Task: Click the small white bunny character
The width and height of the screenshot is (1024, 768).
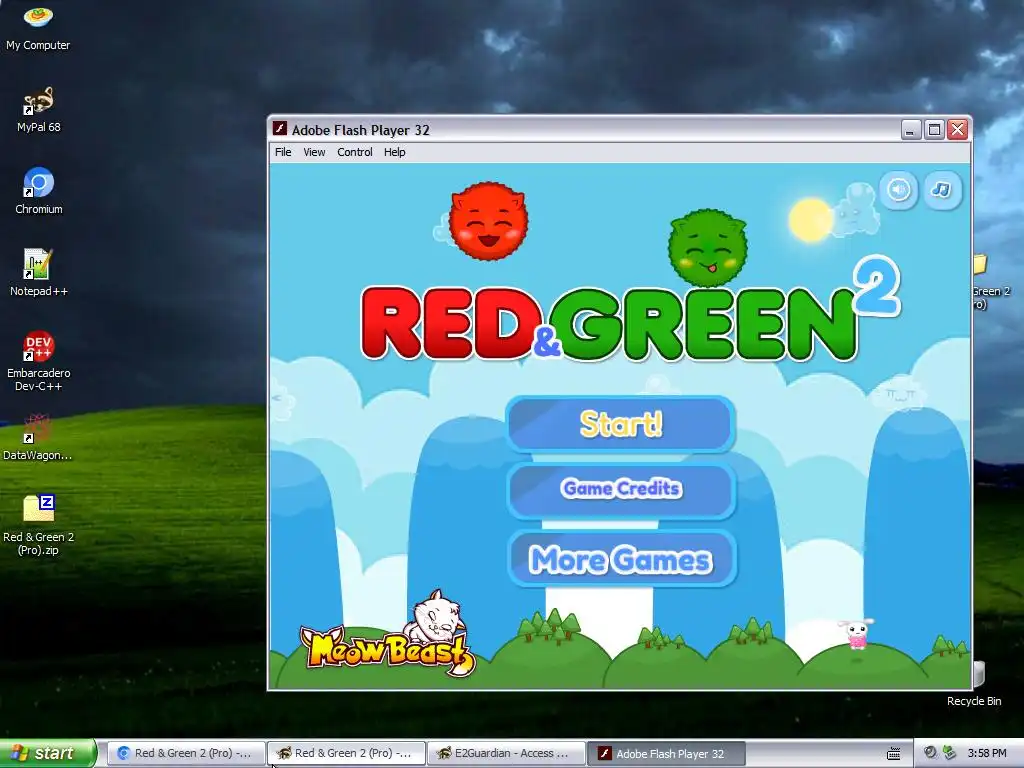Action: [x=856, y=633]
